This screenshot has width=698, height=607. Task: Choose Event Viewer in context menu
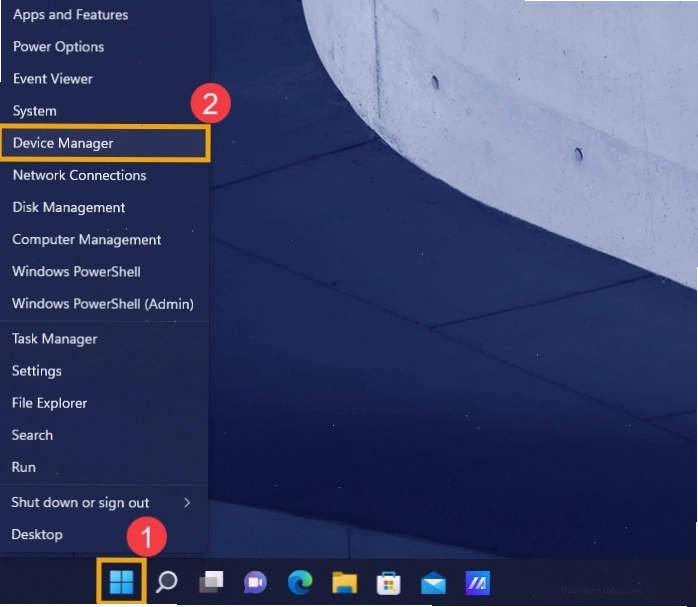point(104,79)
